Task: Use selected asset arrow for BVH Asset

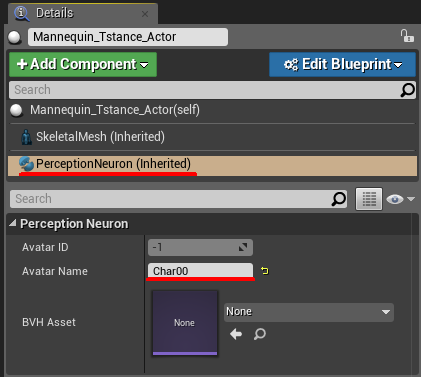Action: click(236, 334)
